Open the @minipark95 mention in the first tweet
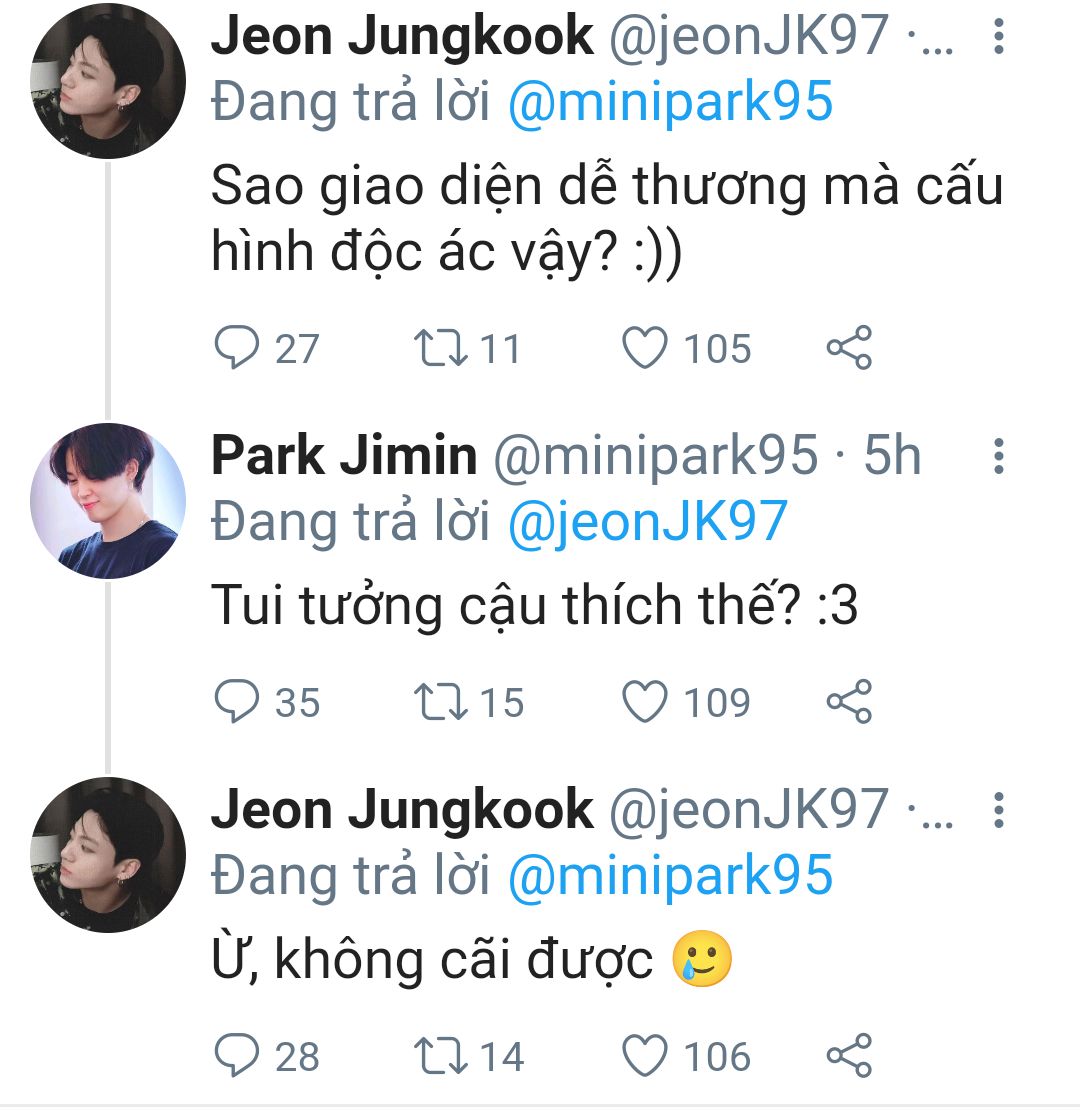This screenshot has width=1080, height=1110. (670, 103)
